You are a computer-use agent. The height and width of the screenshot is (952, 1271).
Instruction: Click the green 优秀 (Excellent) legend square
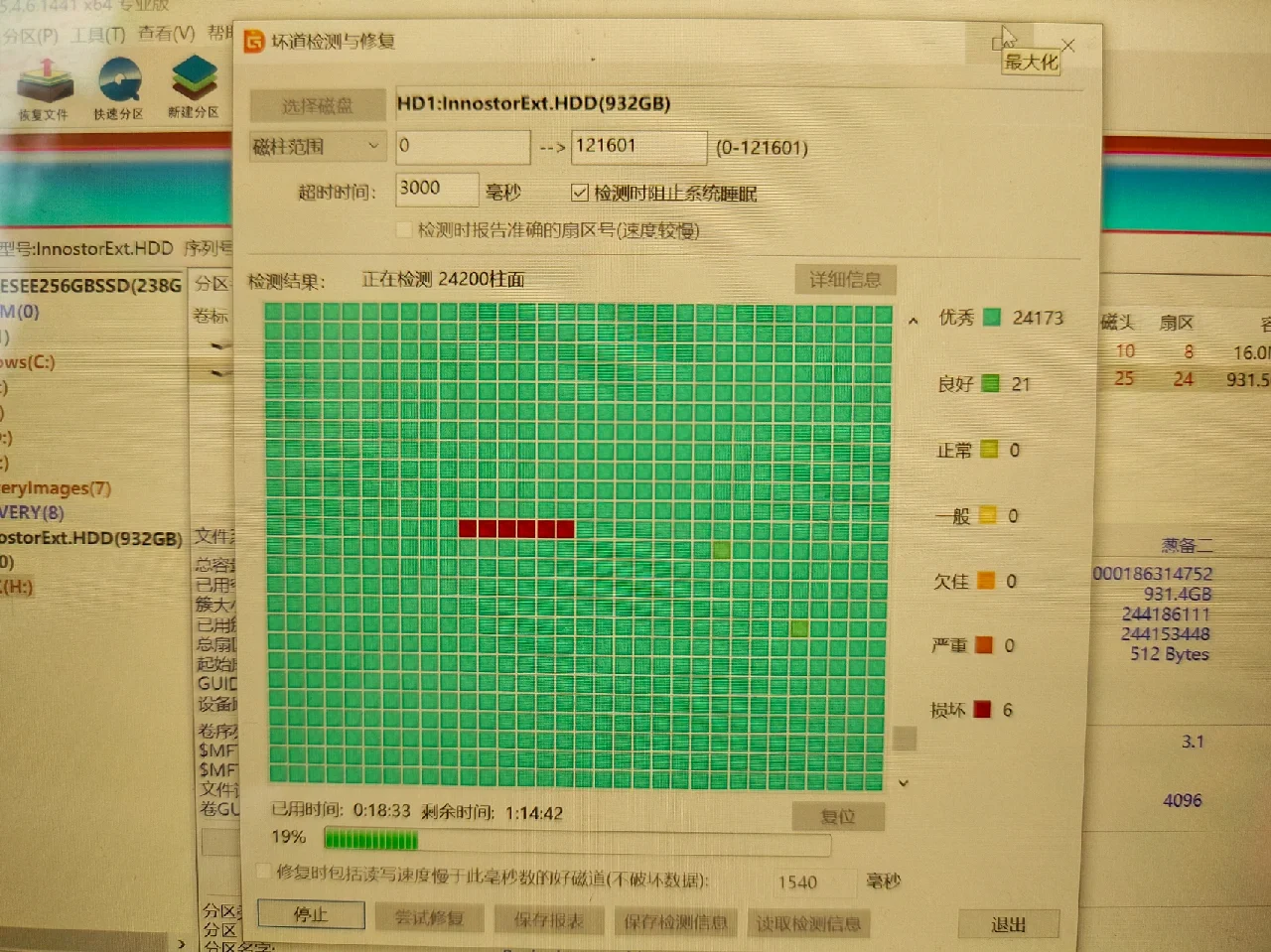click(992, 318)
